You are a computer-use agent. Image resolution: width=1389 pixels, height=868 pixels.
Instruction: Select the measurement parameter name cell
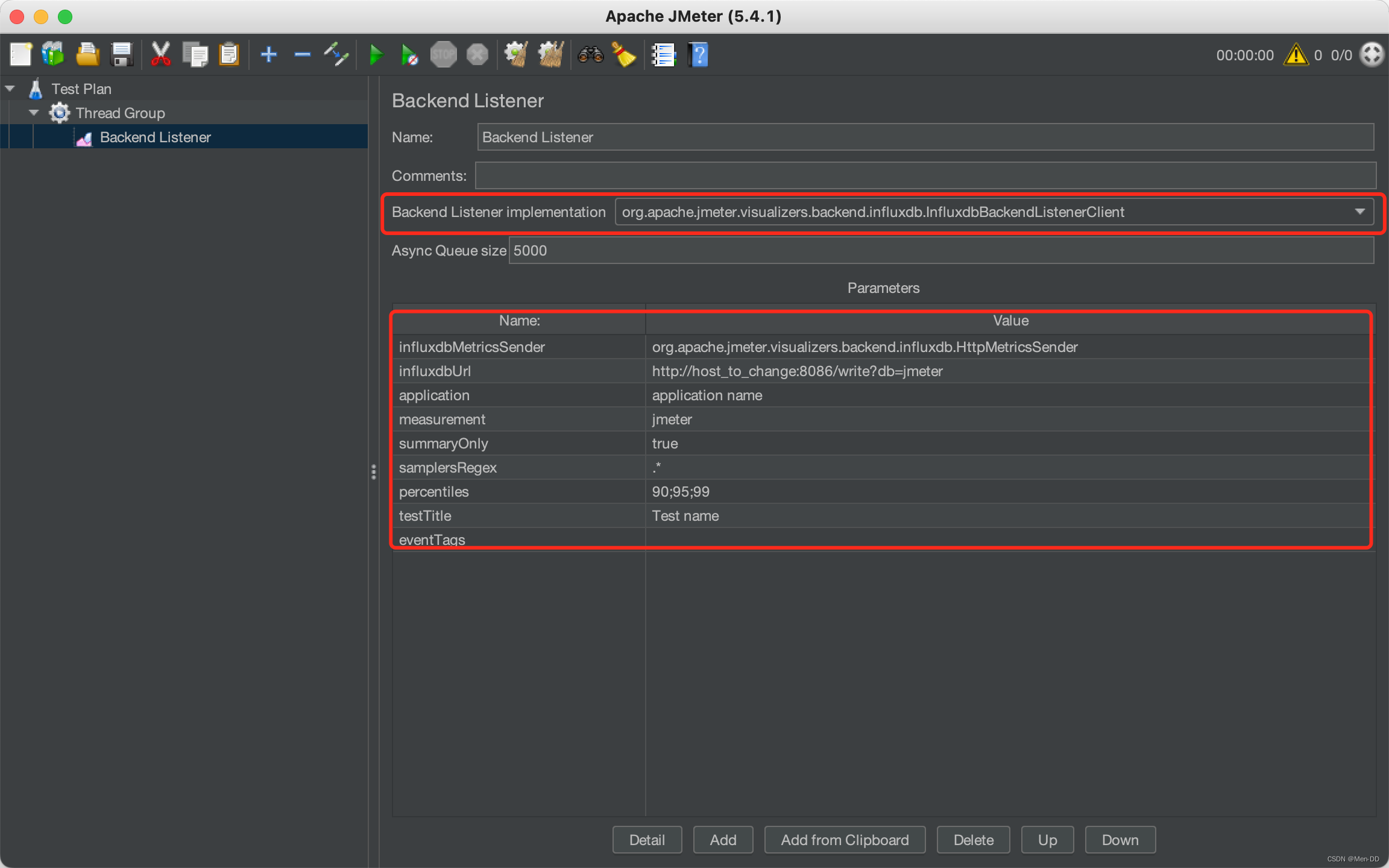pyautogui.click(x=519, y=419)
